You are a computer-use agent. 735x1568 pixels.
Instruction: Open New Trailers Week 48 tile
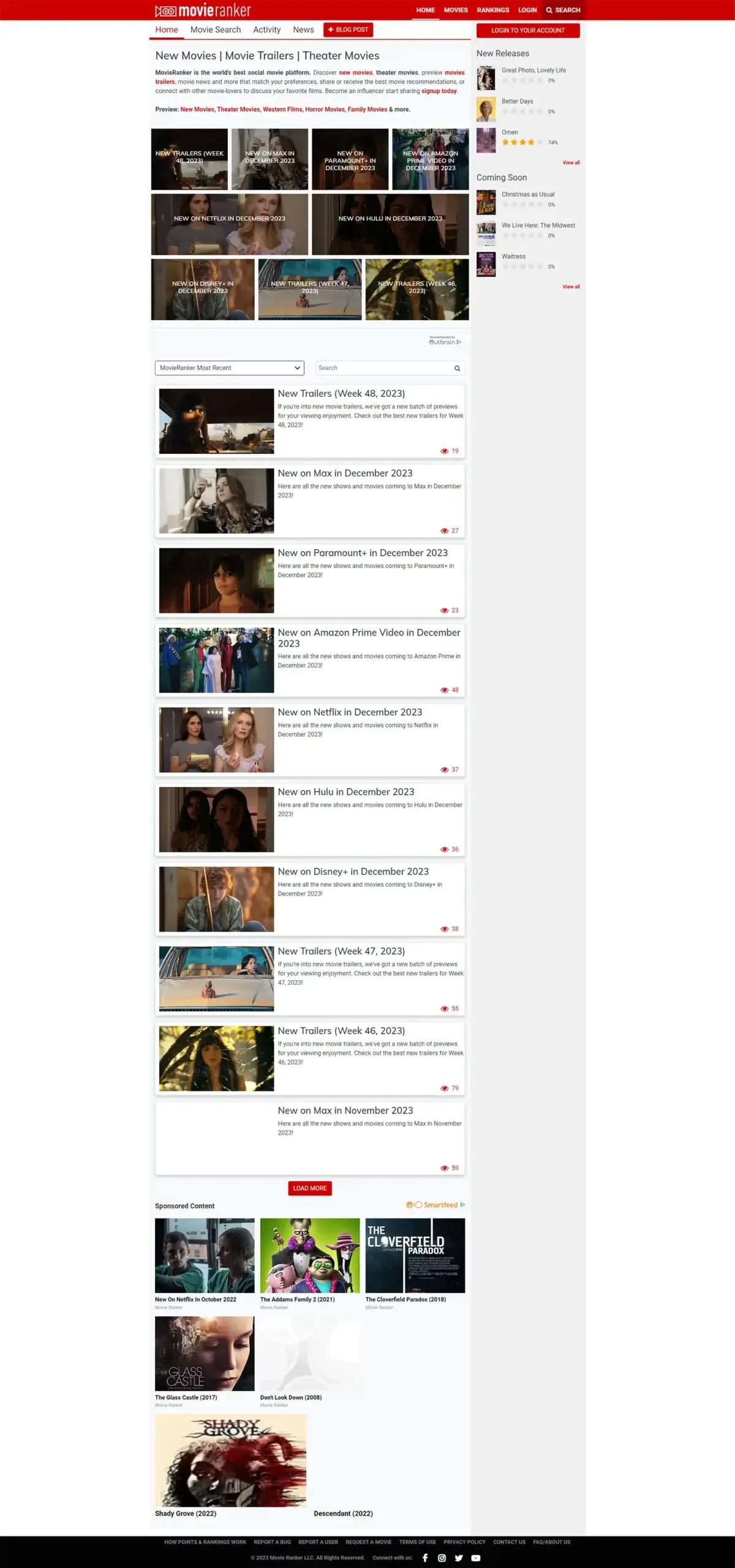[x=189, y=159]
